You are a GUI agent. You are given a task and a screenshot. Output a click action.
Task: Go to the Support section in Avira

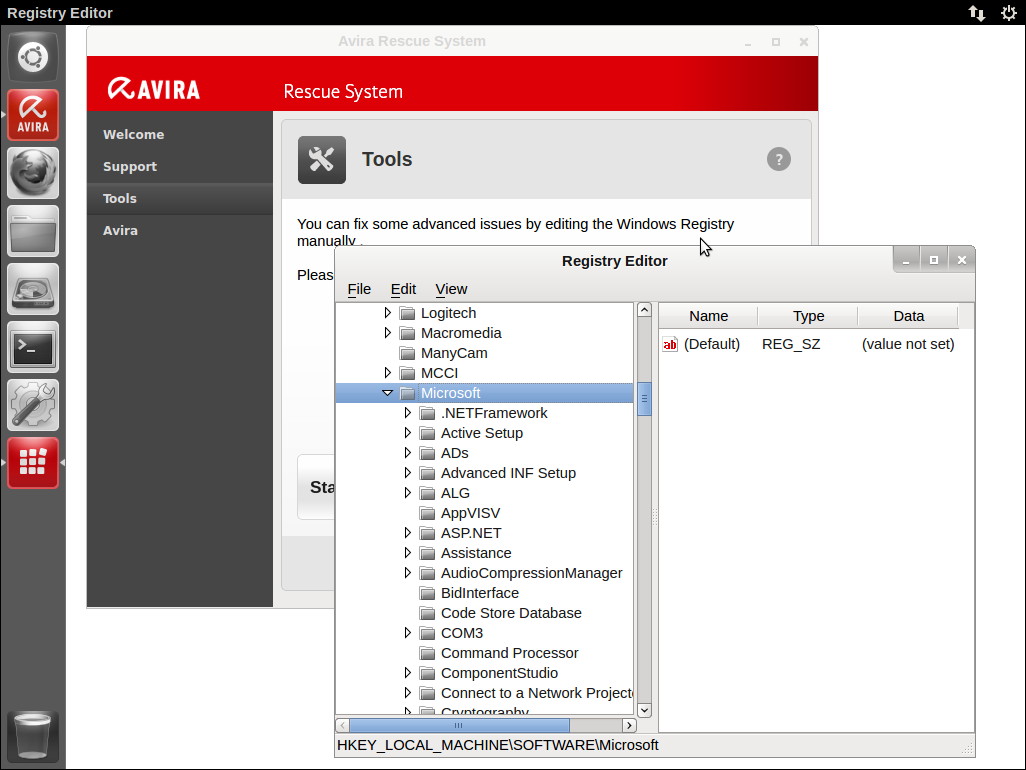tap(130, 167)
